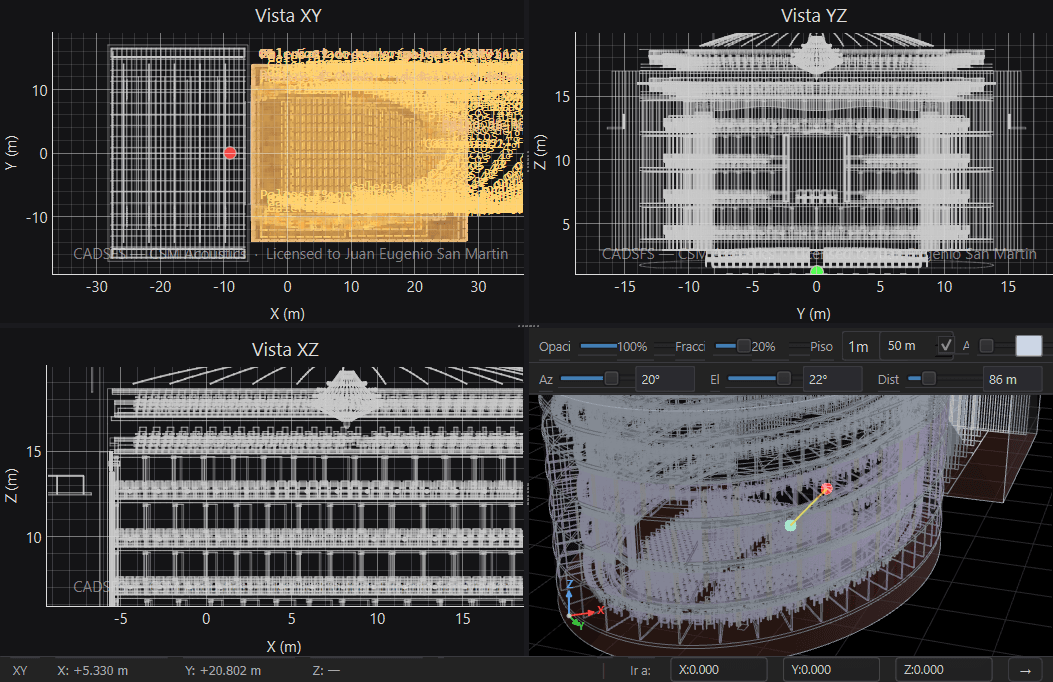Click the Vista YZ title
Viewport: 1053px width, 682px height.
(x=814, y=15)
